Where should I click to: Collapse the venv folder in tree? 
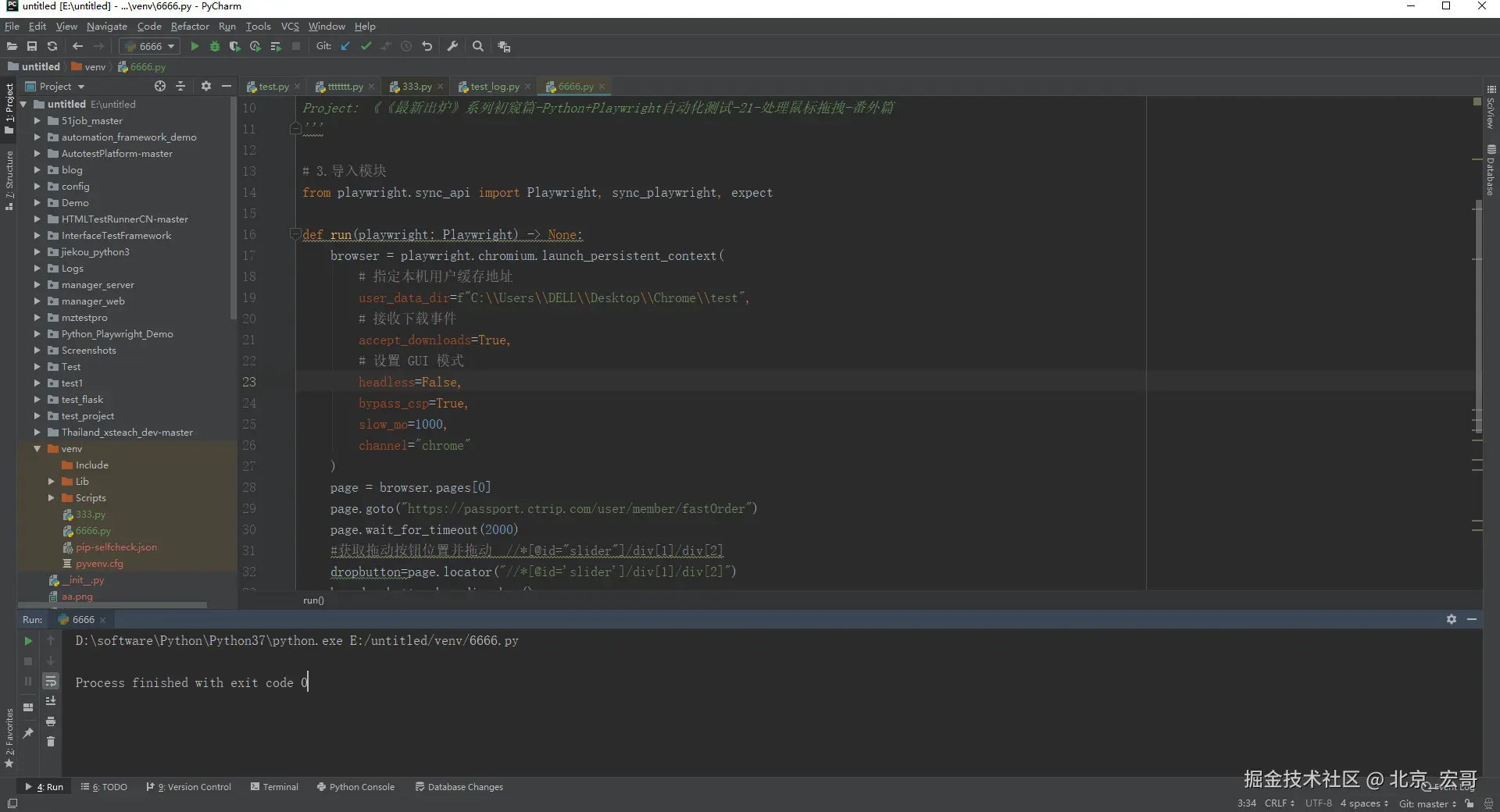coord(37,449)
